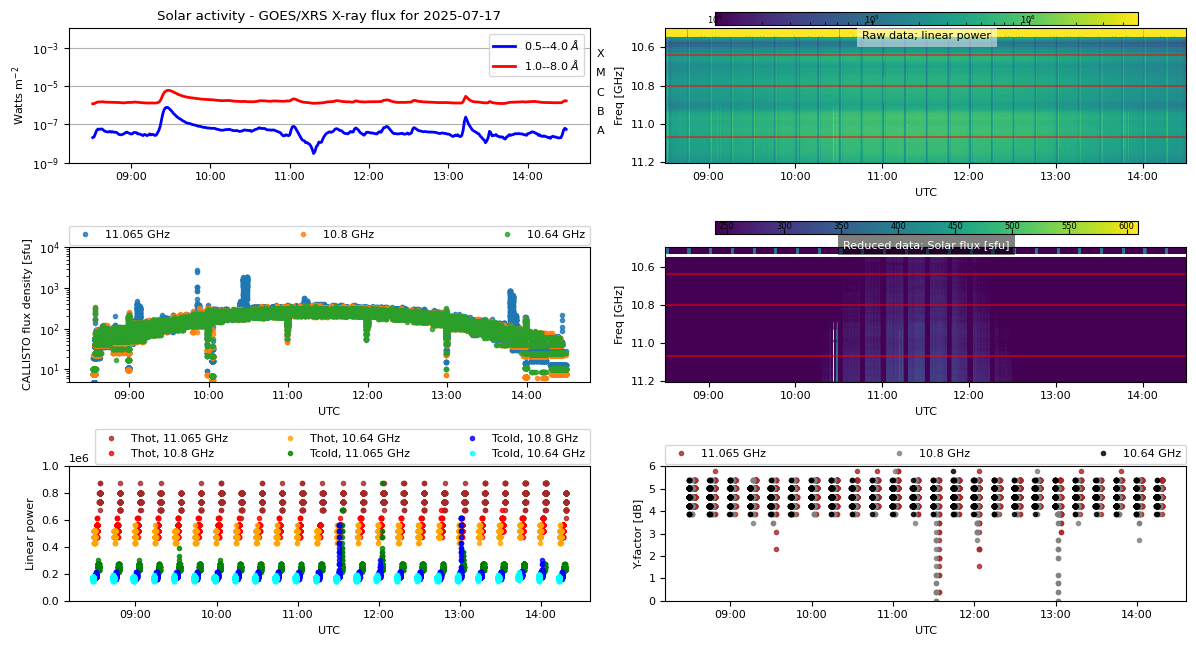Click the green 'Tcold, 11.065 GHz' legend marker
The image size is (1196, 646).
[x=290, y=452]
